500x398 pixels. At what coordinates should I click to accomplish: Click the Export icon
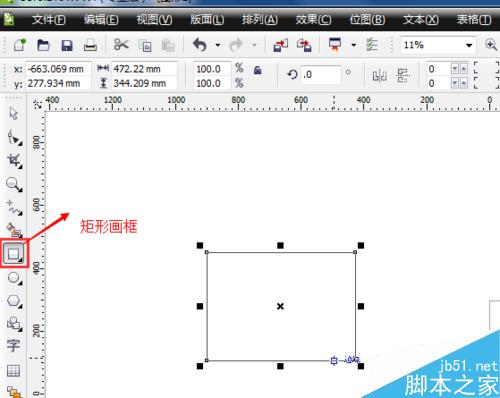[x=304, y=45]
